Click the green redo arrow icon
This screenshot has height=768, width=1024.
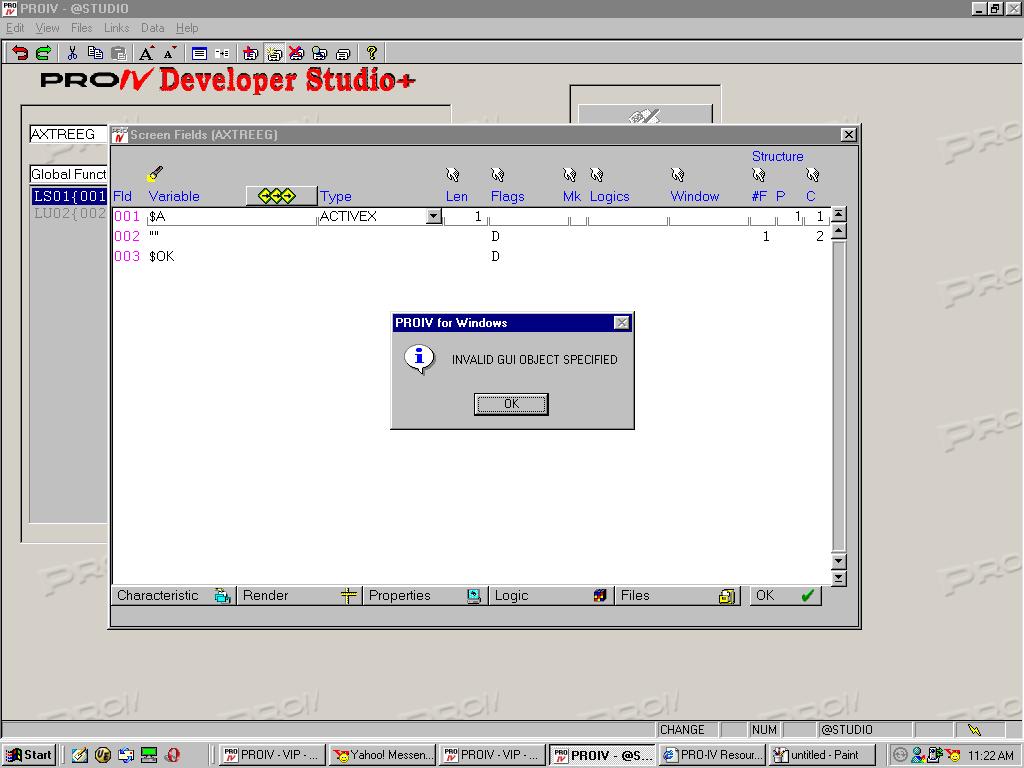click(x=44, y=54)
